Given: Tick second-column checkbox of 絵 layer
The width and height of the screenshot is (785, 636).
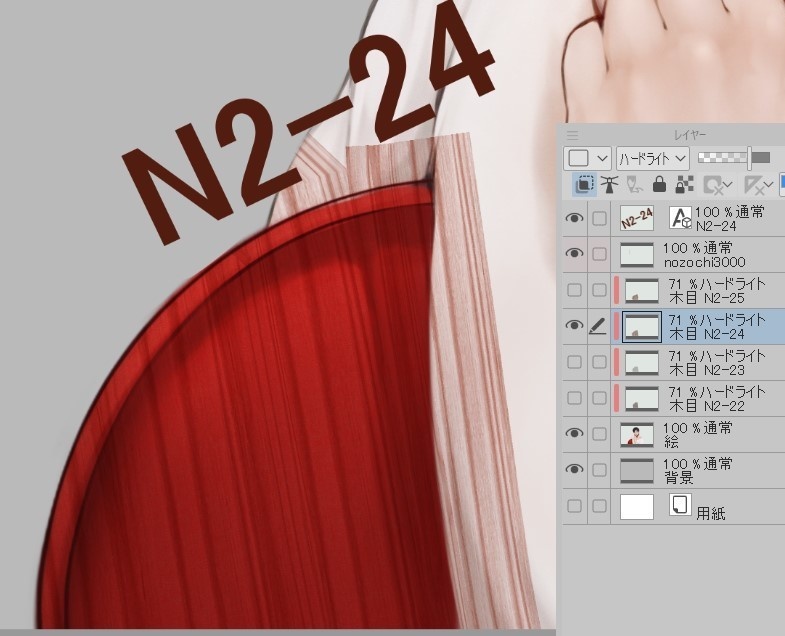Looking at the screenshot, I should pyautogui.click(x=599, y=433).
